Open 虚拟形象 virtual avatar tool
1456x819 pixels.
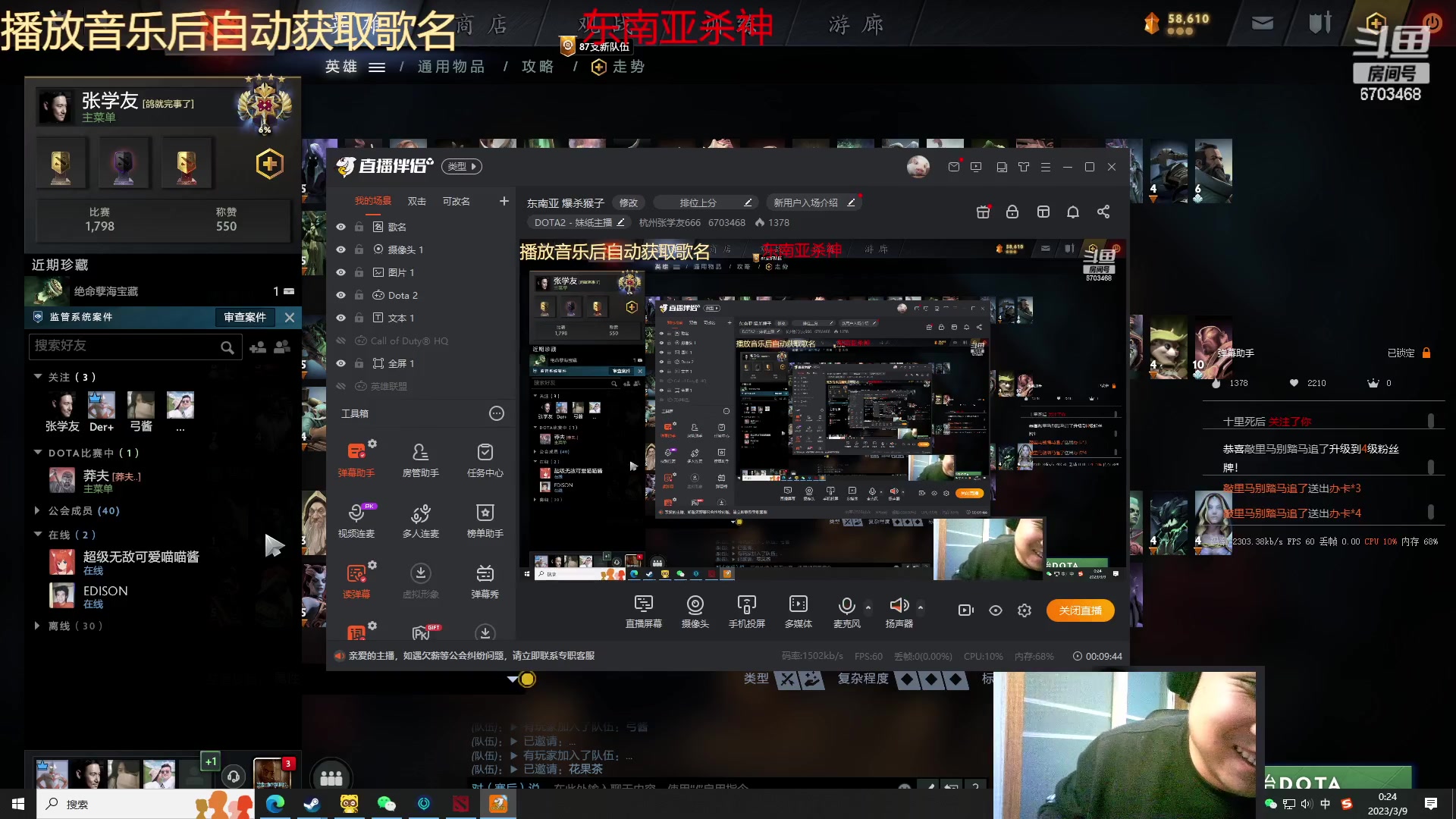[420, 580]
